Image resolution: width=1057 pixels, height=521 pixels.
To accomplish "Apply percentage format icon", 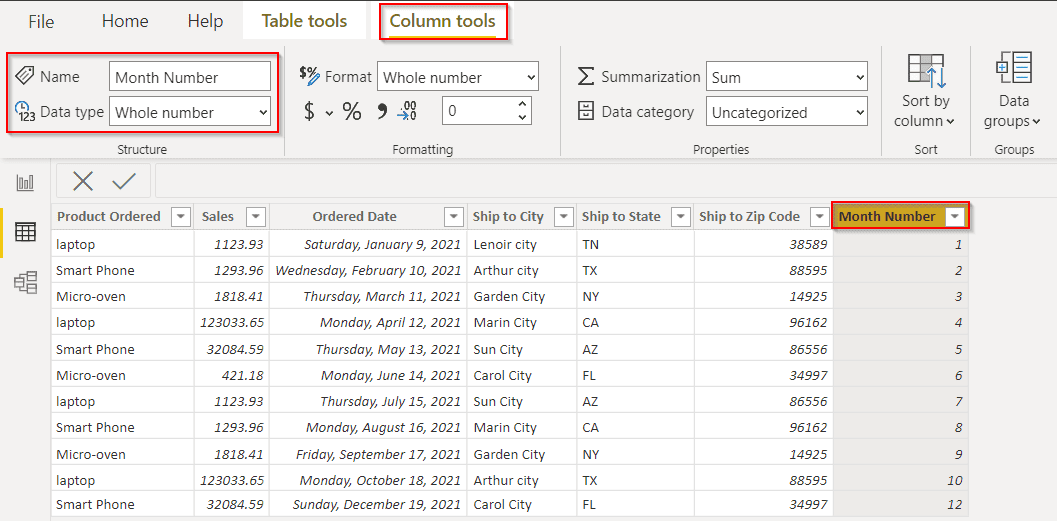I will [x=352, y=111].
